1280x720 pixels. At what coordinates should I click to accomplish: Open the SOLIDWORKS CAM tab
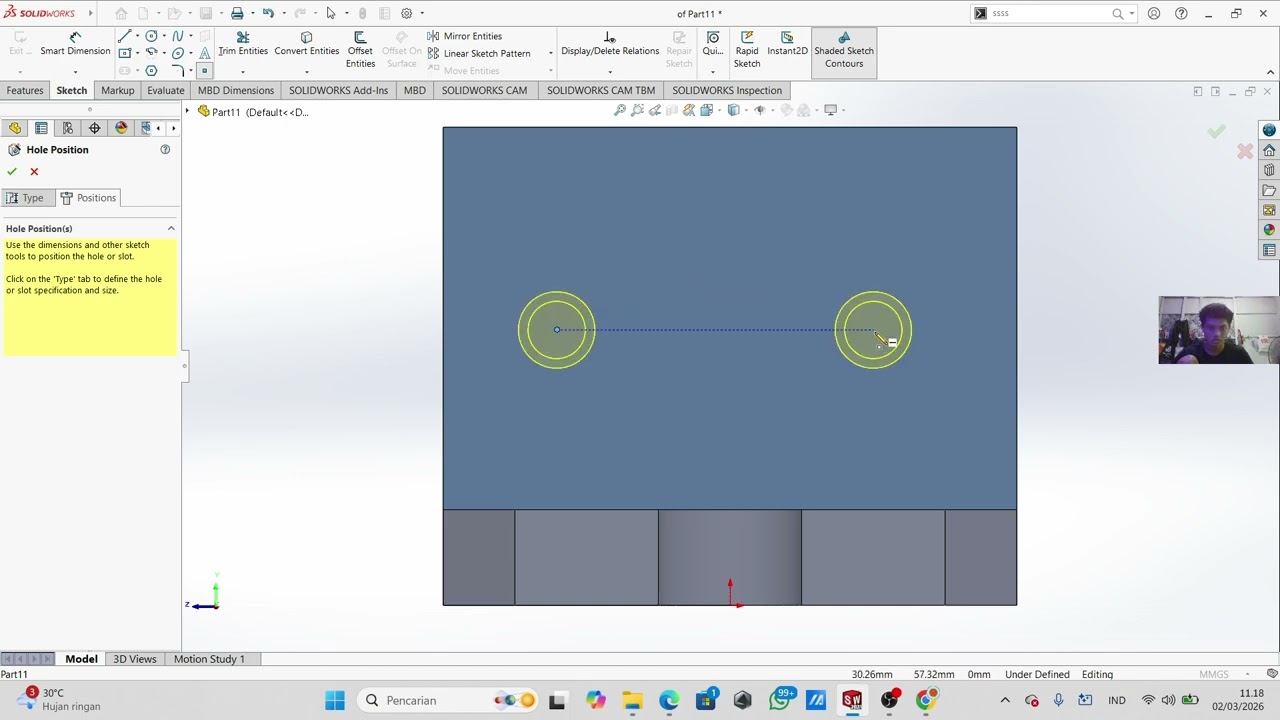coord(484,90)
